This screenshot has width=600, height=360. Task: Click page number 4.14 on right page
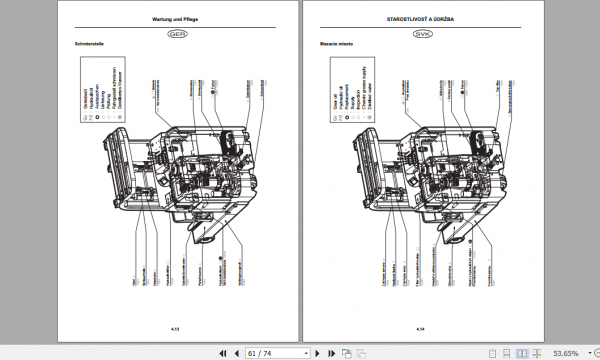pyautogui.click(x=420, y=329)
